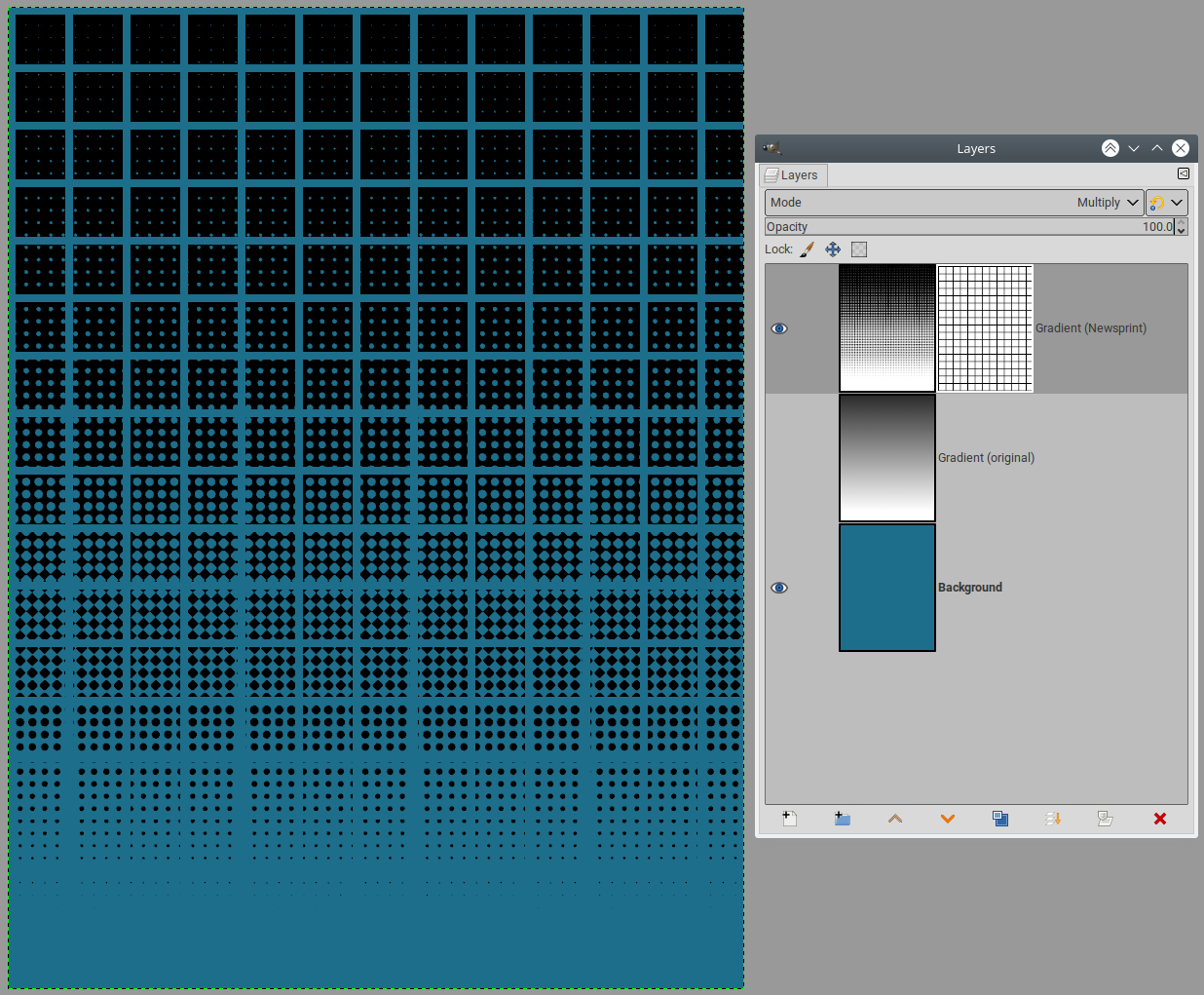Open the layer mode group switcher dropdown

(x=1166, y=203)
